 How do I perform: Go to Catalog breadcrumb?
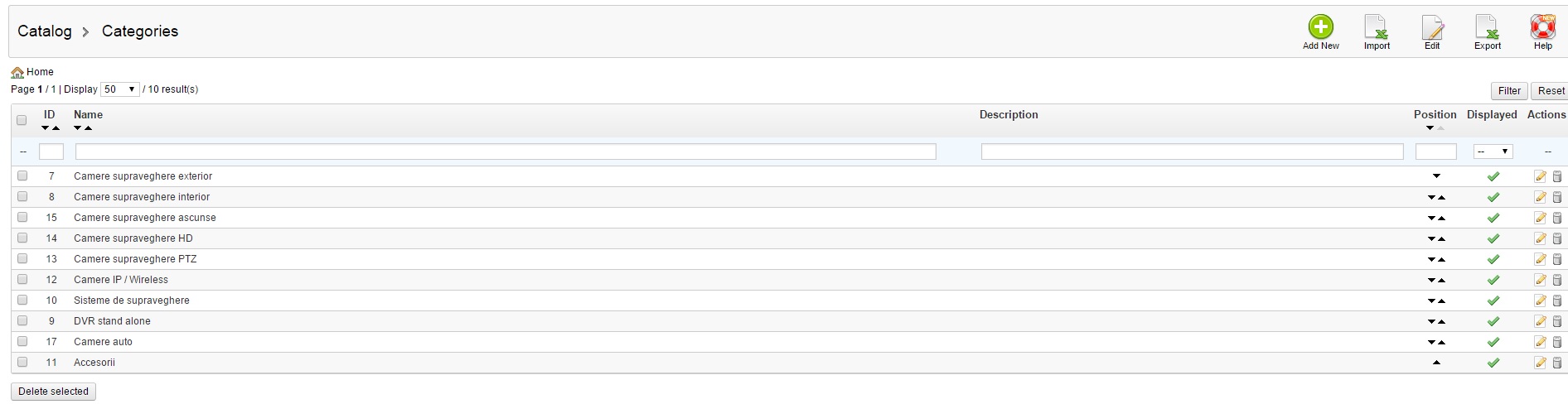point(45,31)
